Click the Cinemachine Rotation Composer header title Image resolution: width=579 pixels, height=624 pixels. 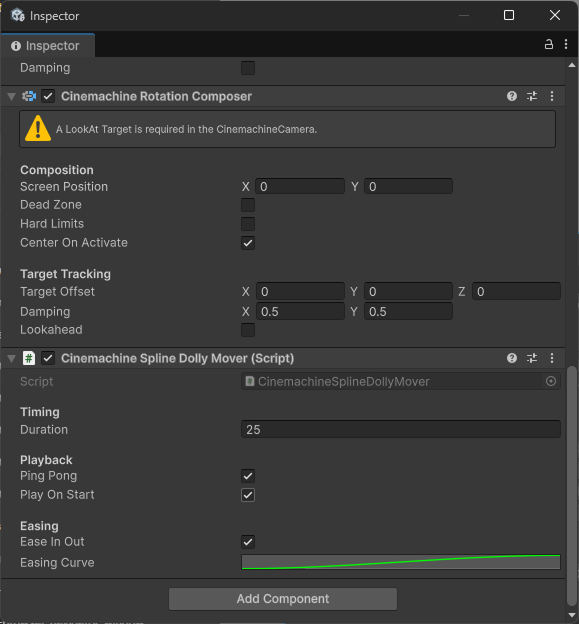point(156,96)
